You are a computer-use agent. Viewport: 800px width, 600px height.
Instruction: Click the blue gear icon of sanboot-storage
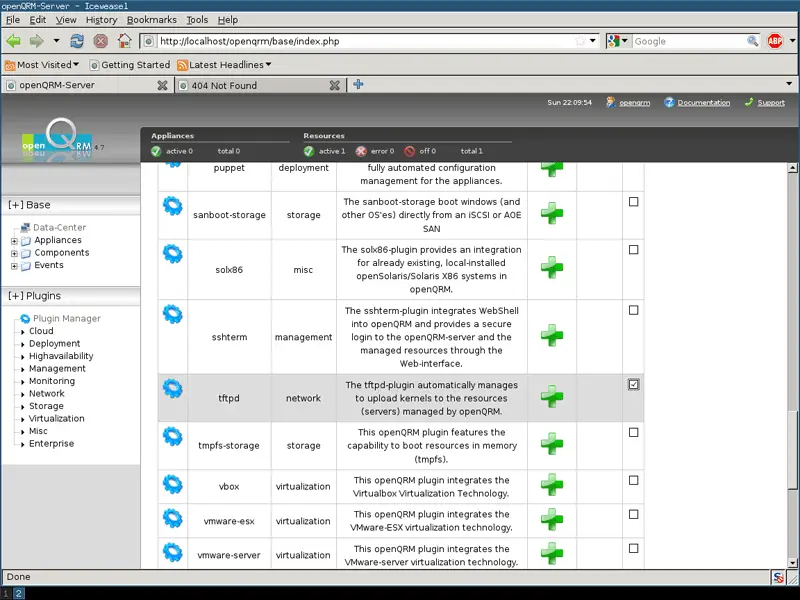(172, 206)
